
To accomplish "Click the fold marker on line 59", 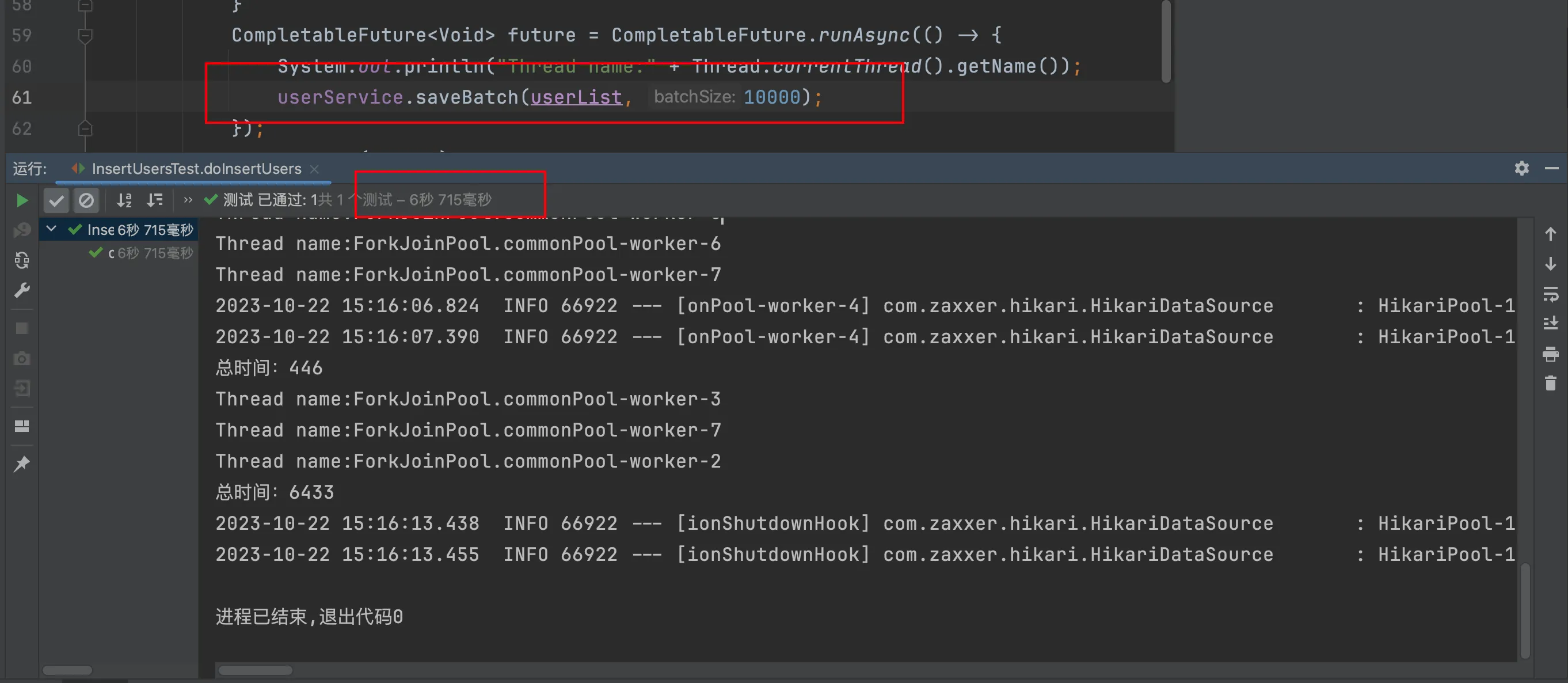I will [85, 35].
